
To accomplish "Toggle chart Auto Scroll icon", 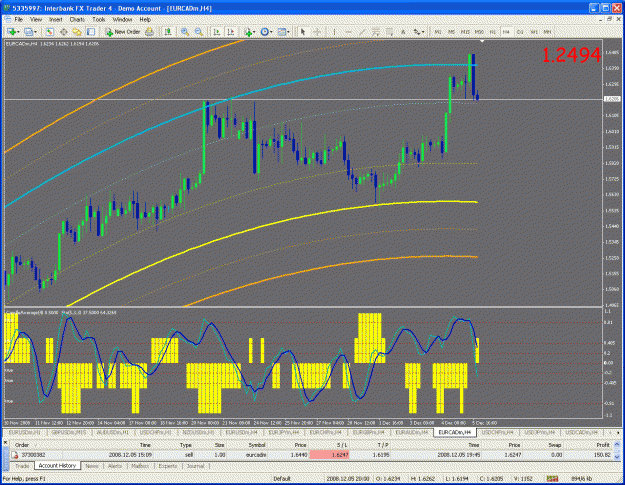I will [x=217, y=32].
